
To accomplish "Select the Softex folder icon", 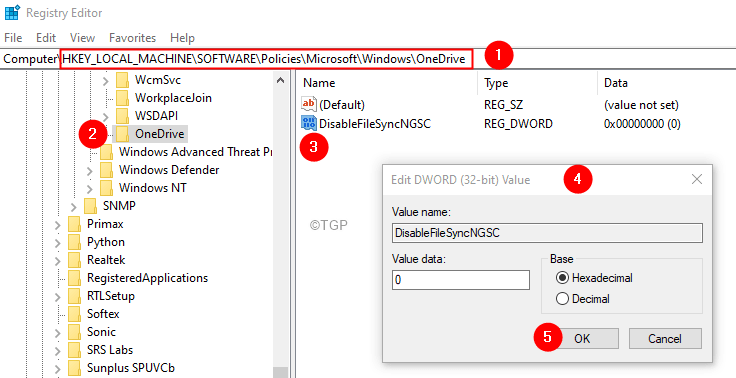I will (x=75, y=314).
